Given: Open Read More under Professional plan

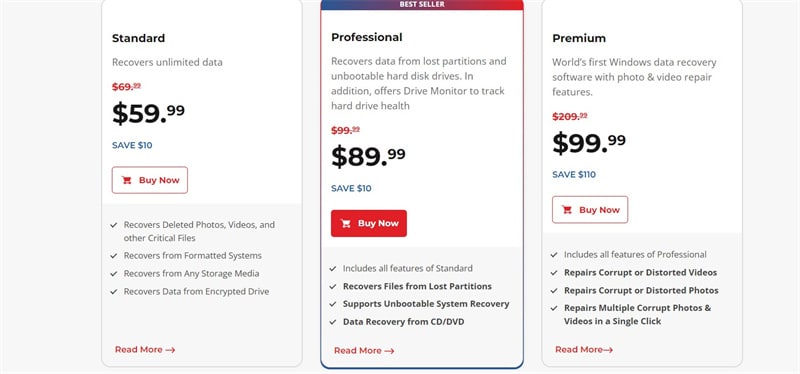Looking at the screenshot, I should pyautogui.click(x=364, y=351).
